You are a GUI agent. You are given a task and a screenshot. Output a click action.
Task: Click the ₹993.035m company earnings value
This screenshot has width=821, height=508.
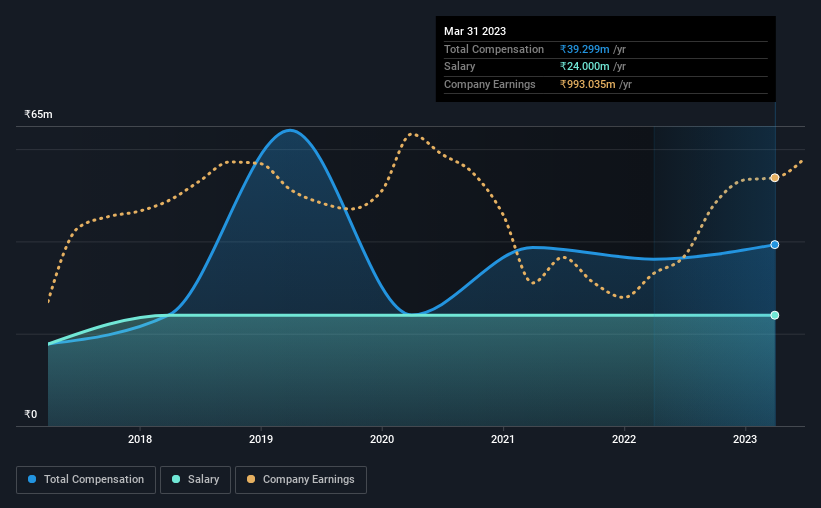587,84
